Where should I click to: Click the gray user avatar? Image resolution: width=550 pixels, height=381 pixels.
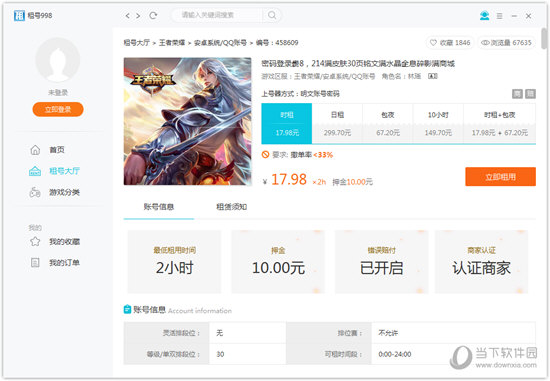pos(58,60)
